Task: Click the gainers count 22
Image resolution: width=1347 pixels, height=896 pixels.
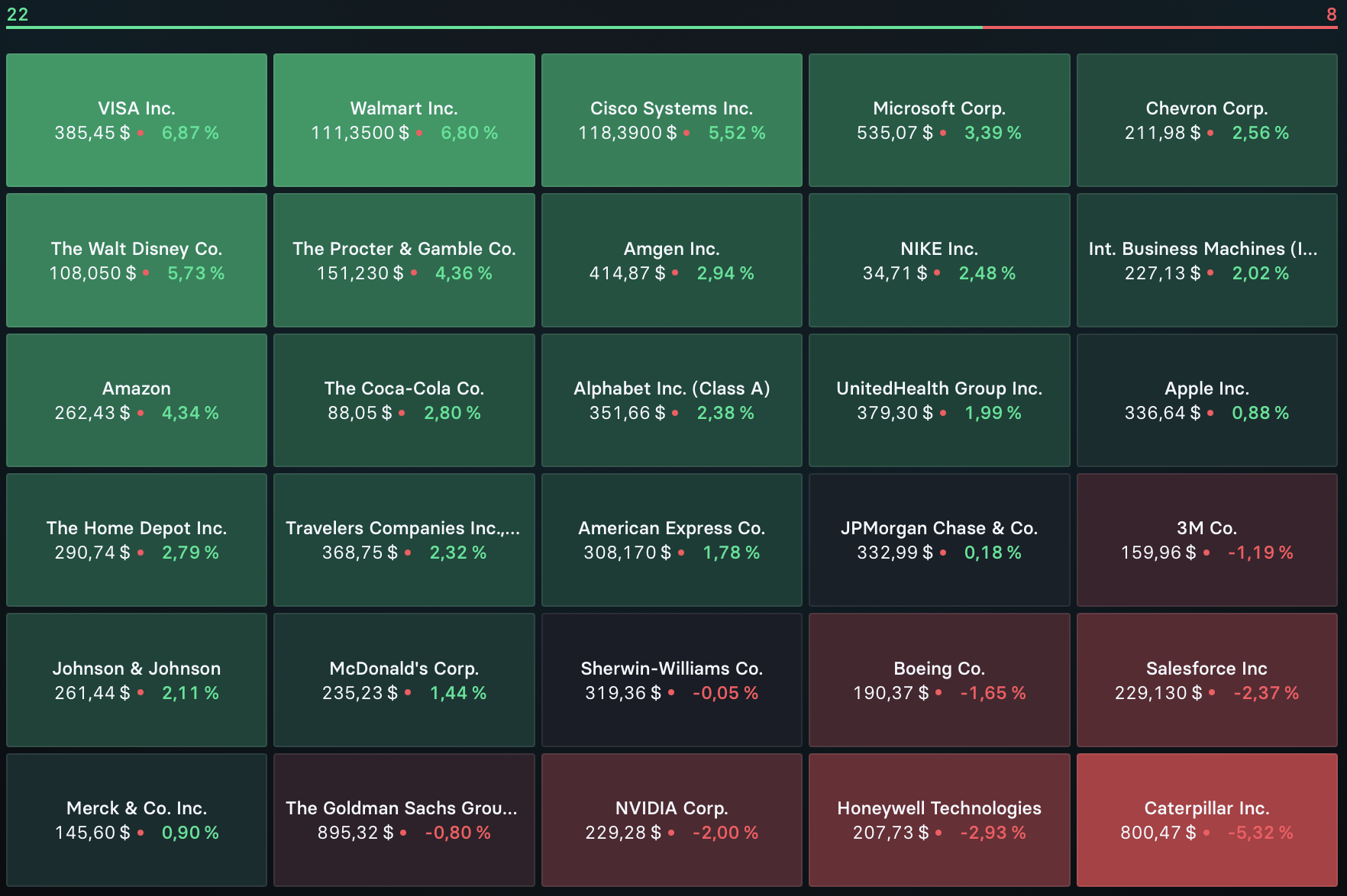Action: click(18, 15)
